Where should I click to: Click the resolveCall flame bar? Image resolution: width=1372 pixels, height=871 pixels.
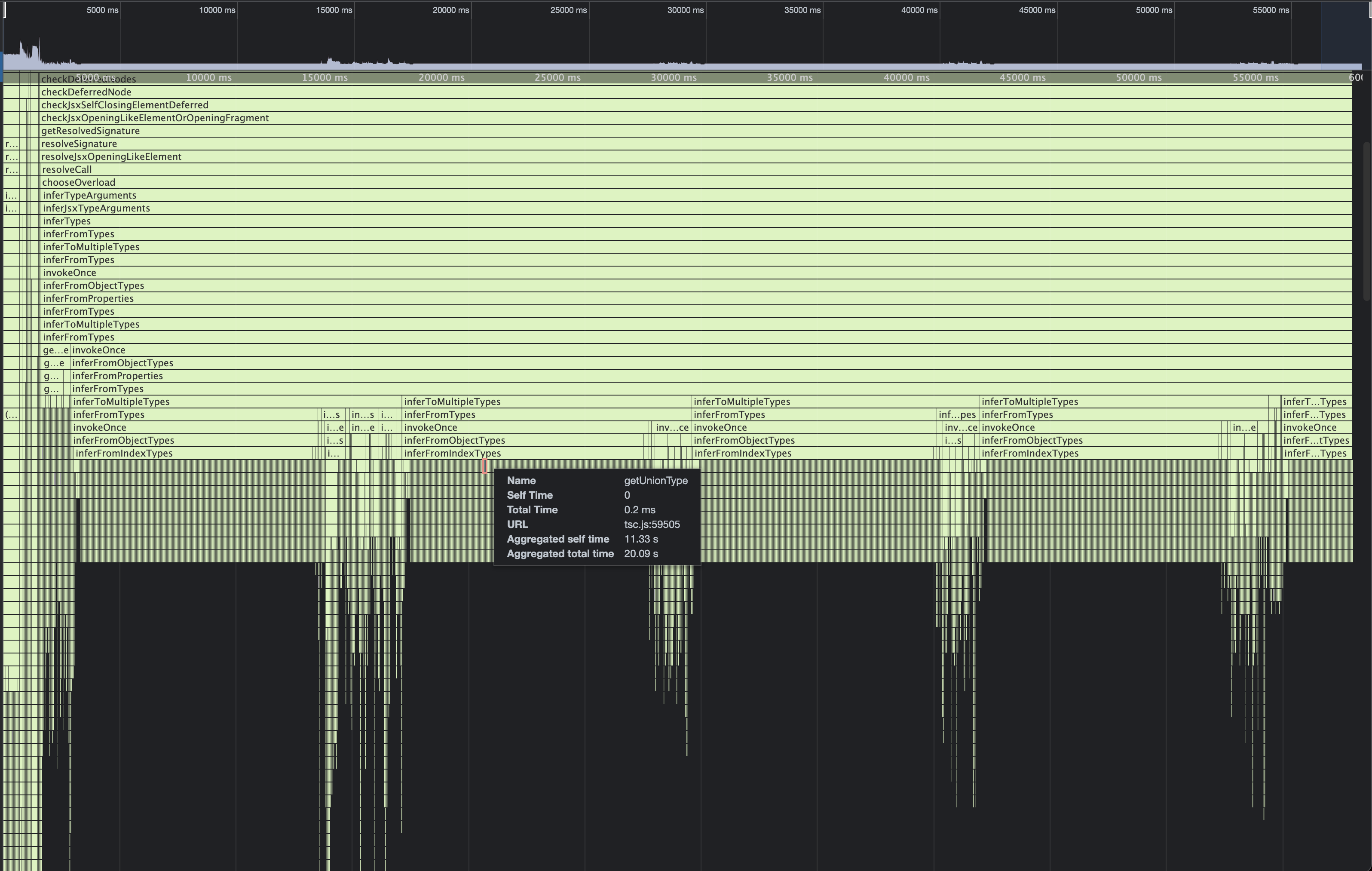(x=67, y=170)
